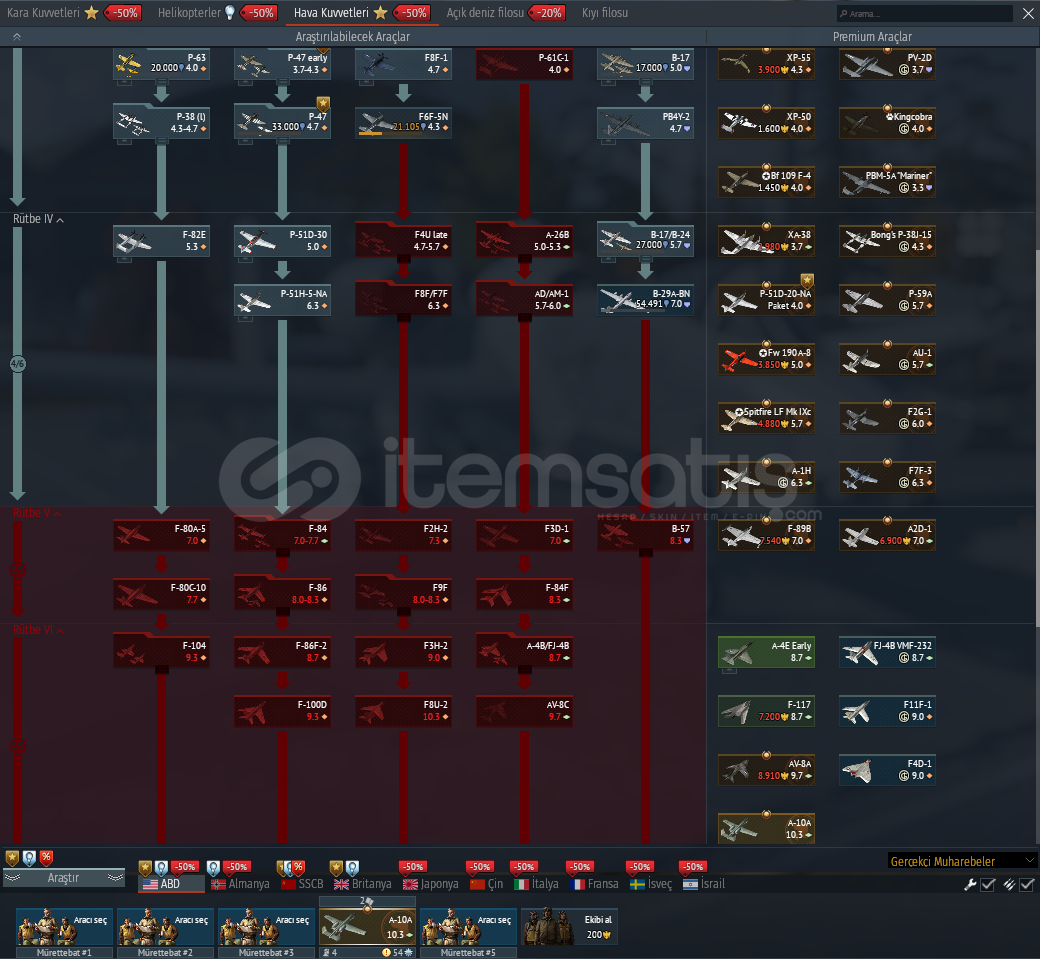Switch to the Açık deniz filosu tab
Image resolution: width=1040 pixels, height=959 pixels.
click(505, 13)
